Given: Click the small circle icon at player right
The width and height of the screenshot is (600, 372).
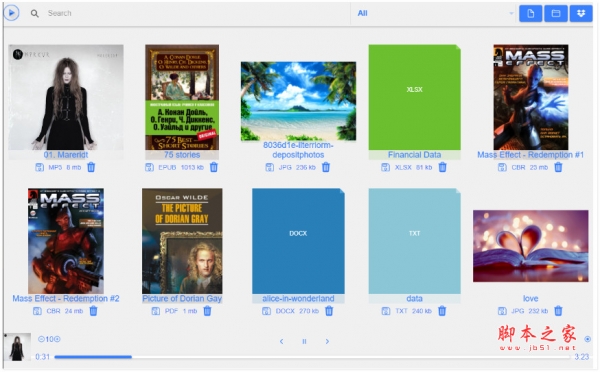Looking at the screenshot, I should pyautogui.click(x=587, y=339).
